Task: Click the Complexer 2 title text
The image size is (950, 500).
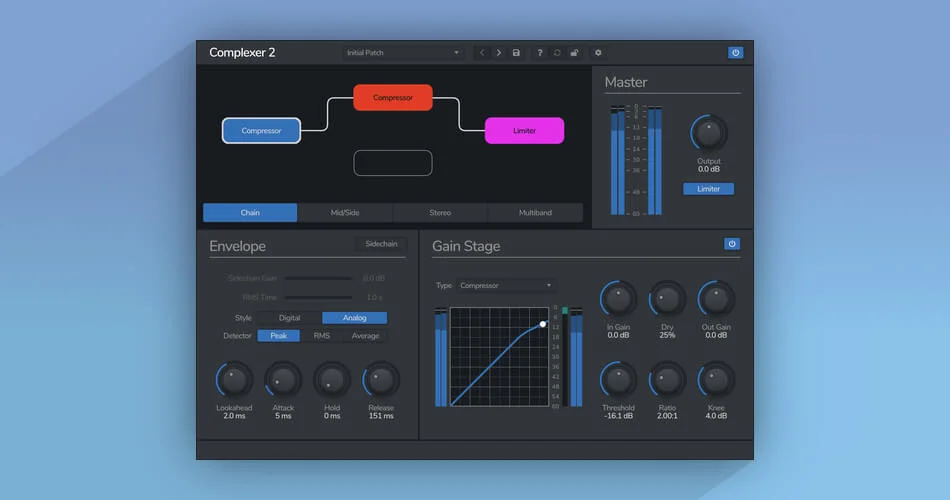Action: [242, 53]
